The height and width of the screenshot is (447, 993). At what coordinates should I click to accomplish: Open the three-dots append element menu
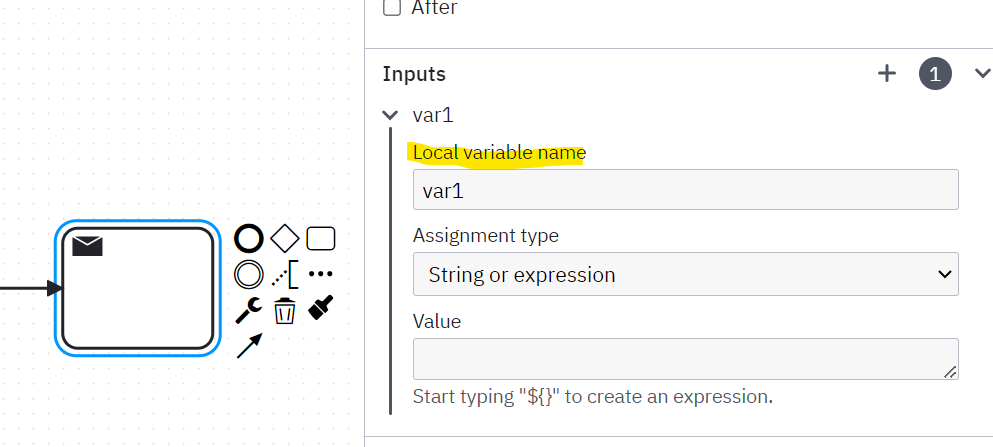320,274
